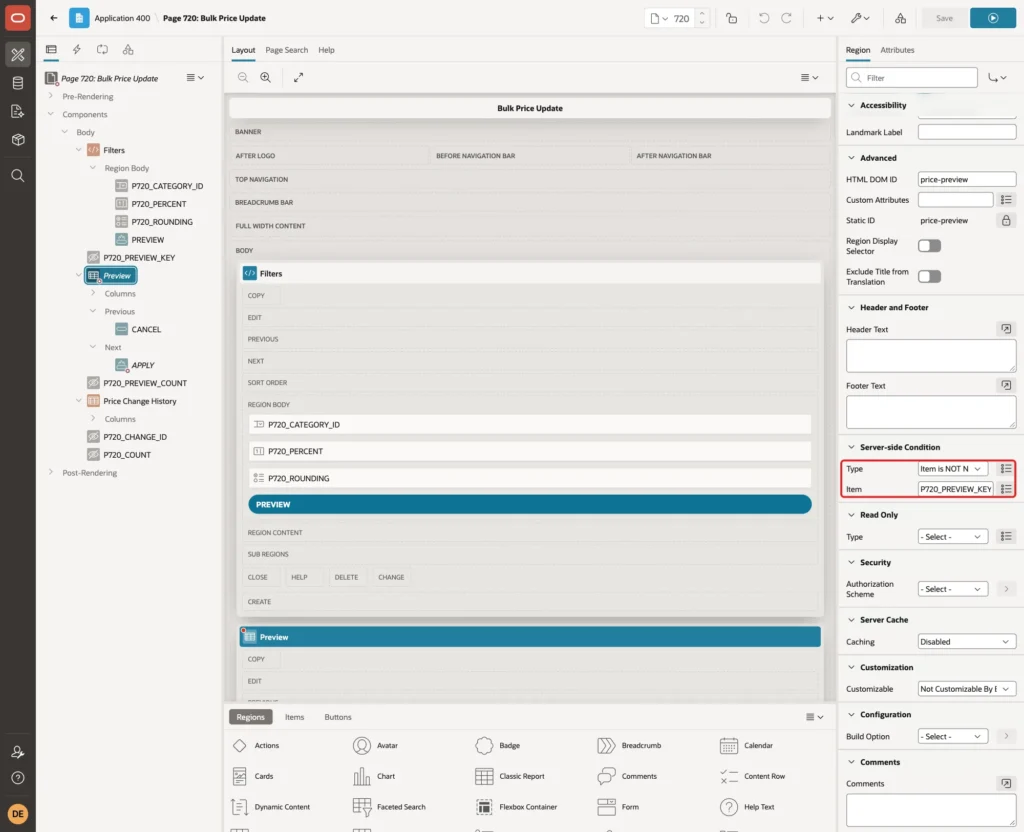Click the Undo icon
Screen dimensions: 1024x832
tap(763, 18)
